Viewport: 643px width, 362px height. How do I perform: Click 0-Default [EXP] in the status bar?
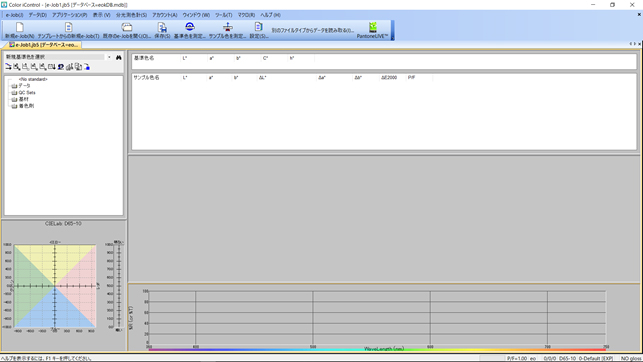[596, 358]
